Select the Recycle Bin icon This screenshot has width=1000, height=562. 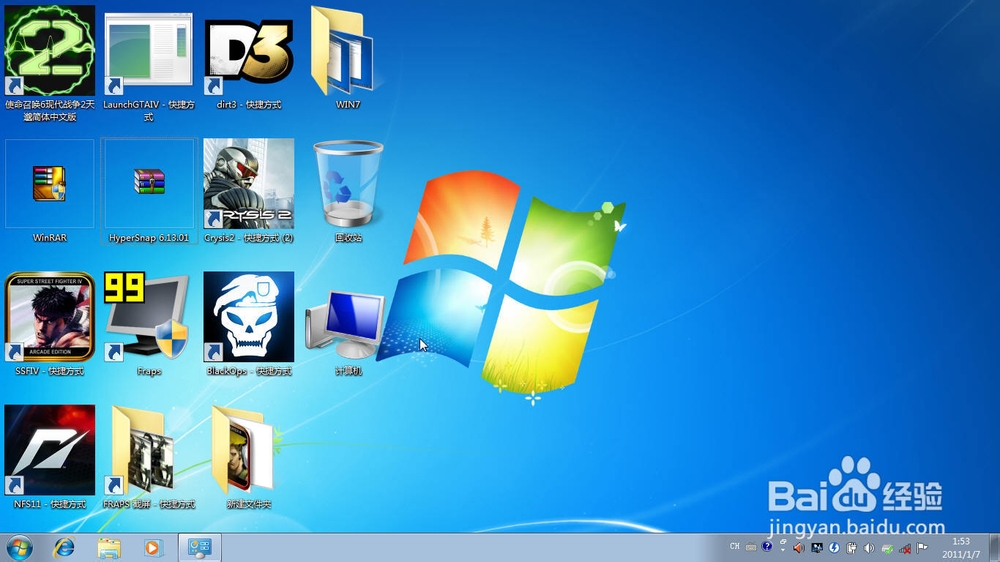pos(348,184)
